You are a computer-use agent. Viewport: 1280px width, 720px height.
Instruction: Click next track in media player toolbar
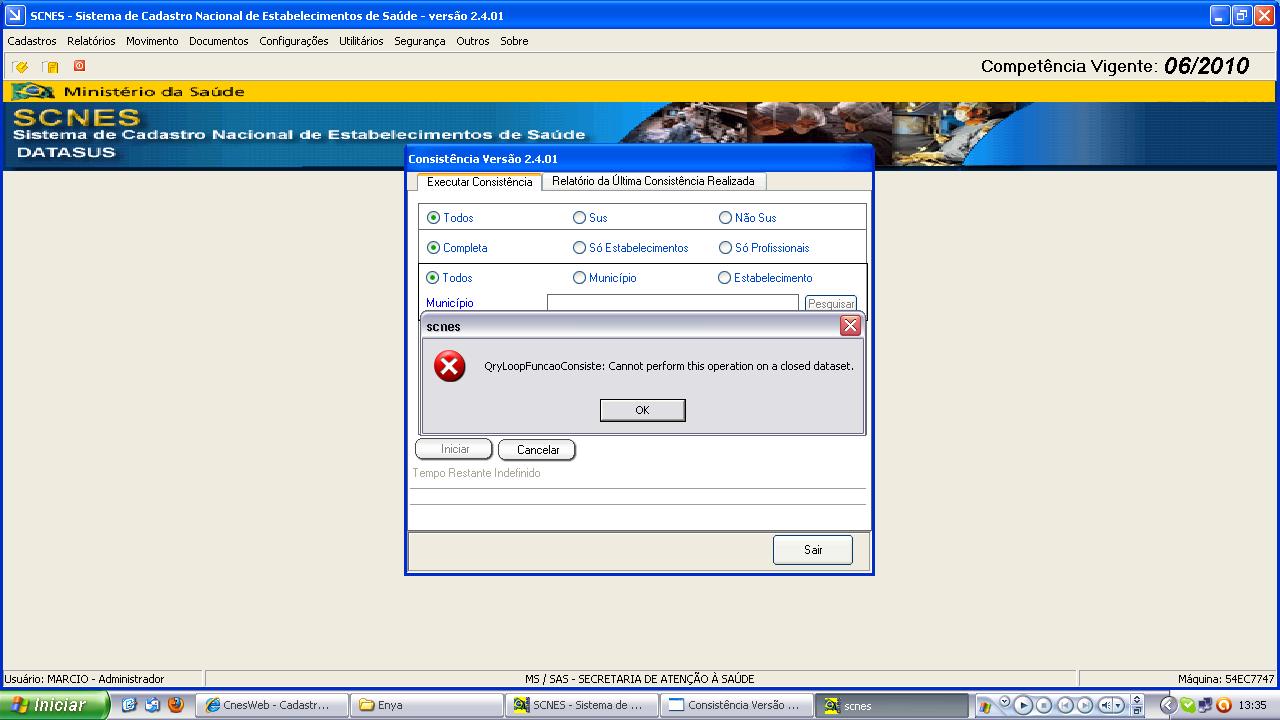coord(1085,705)
